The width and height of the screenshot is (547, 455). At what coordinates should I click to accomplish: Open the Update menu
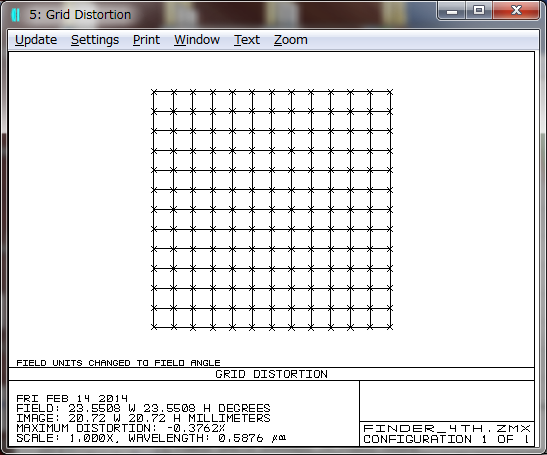(x=36, y=40)
